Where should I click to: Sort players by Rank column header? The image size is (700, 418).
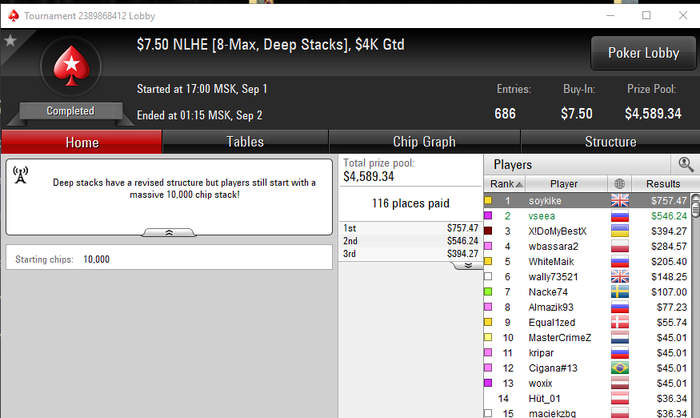tap(505, 184)
